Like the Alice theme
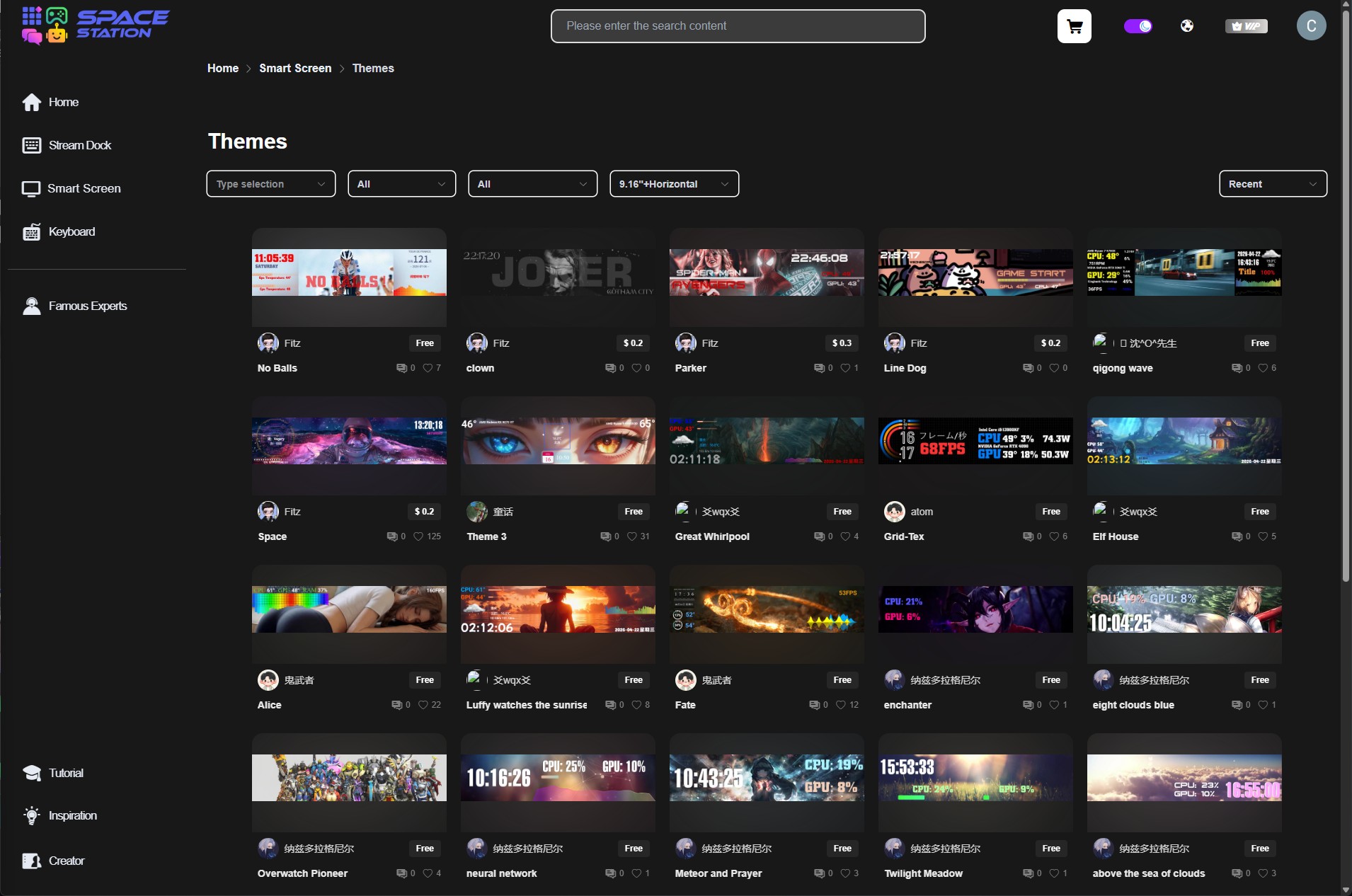 [x=423, y=705]
